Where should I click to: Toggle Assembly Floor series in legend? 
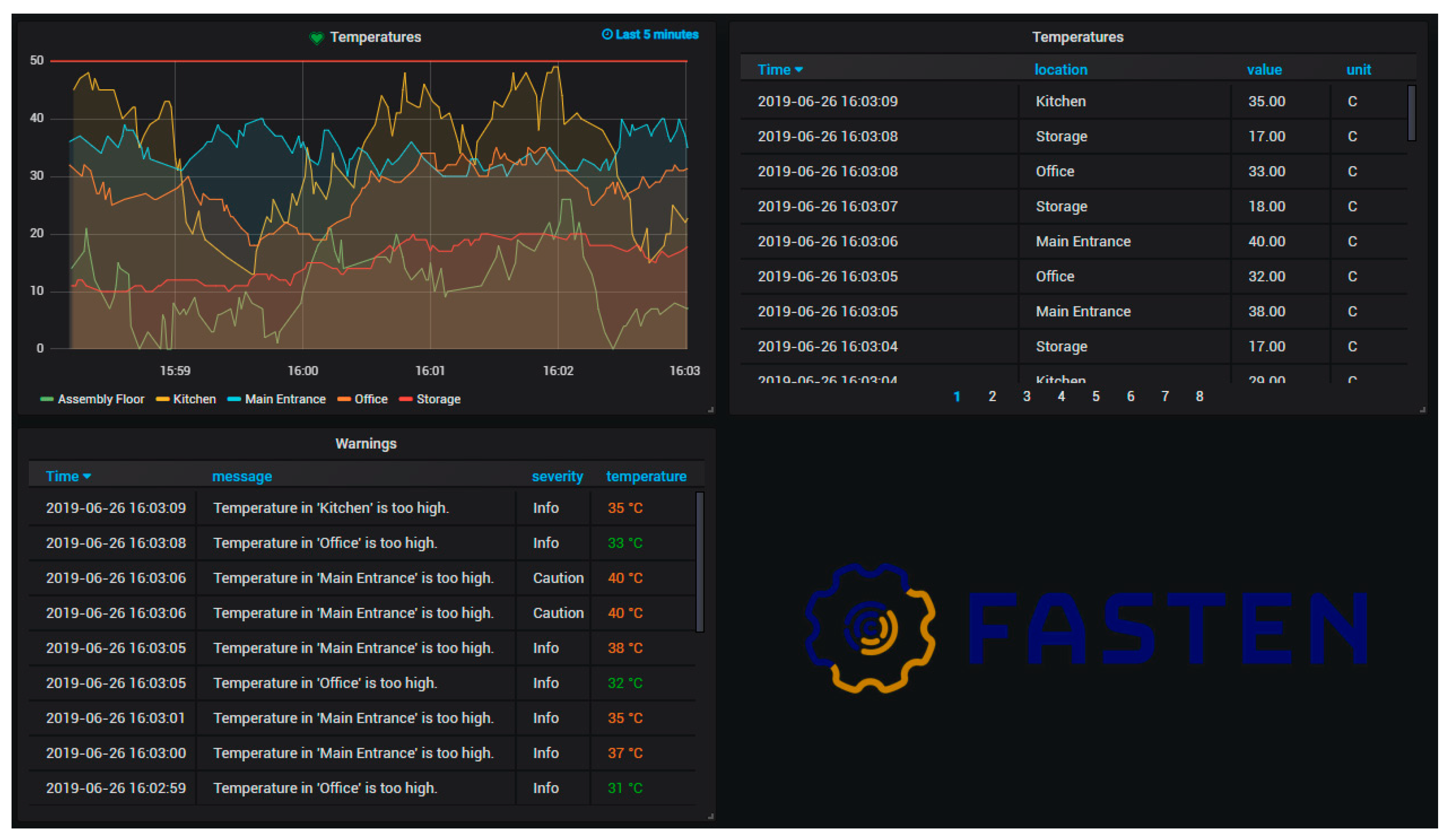[x=101, y=399]
